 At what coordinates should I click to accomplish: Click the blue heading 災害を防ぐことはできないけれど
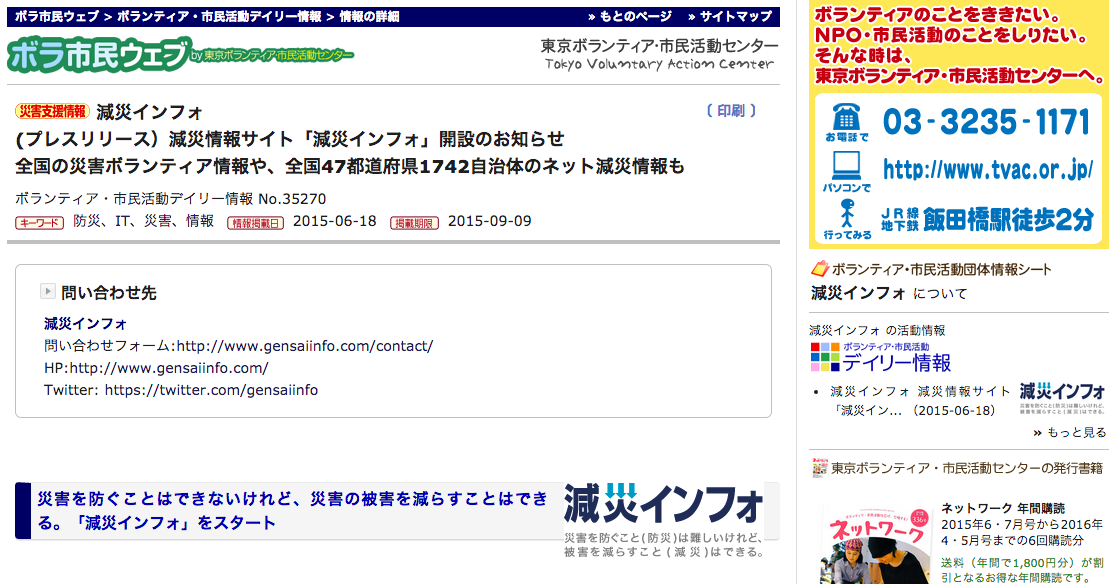[x=292, y=511]
